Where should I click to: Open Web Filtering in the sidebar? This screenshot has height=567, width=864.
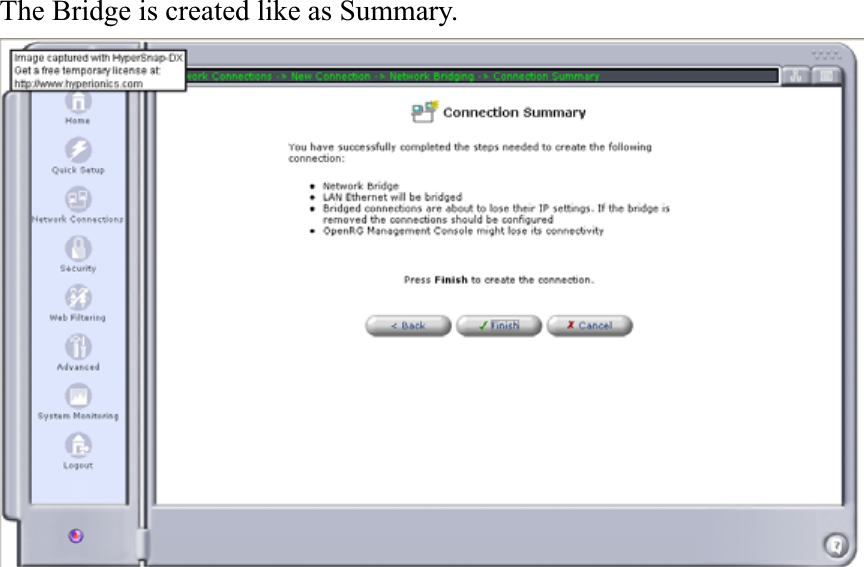(x=78, y=298)
